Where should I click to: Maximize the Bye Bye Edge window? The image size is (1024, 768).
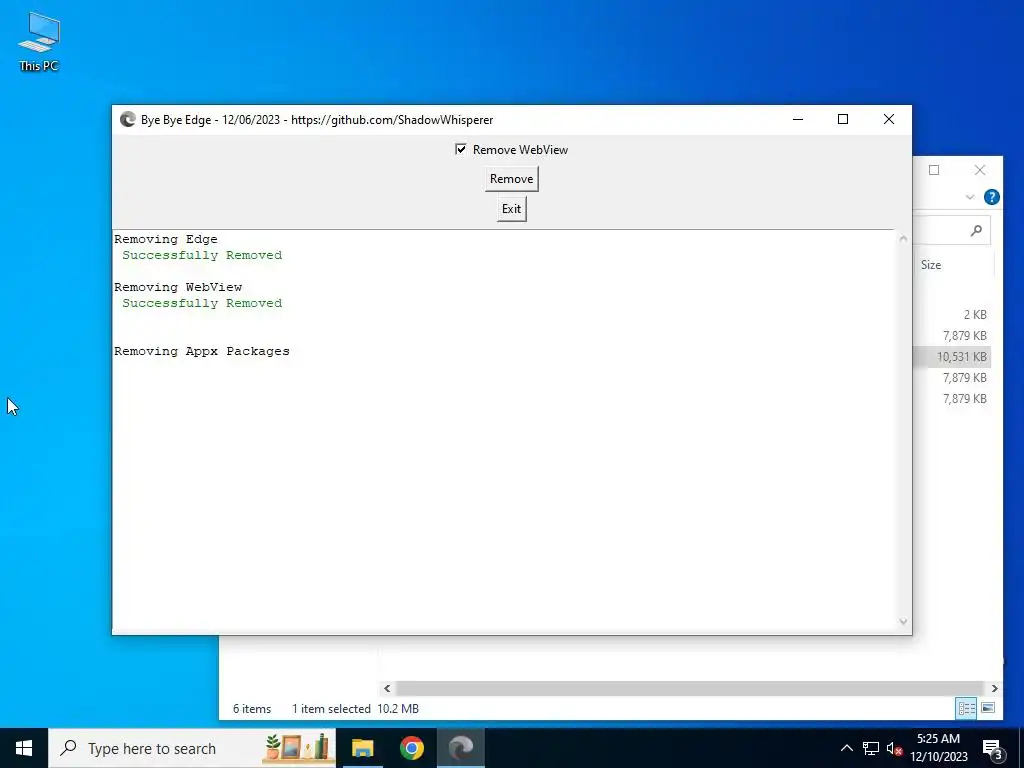843,120
